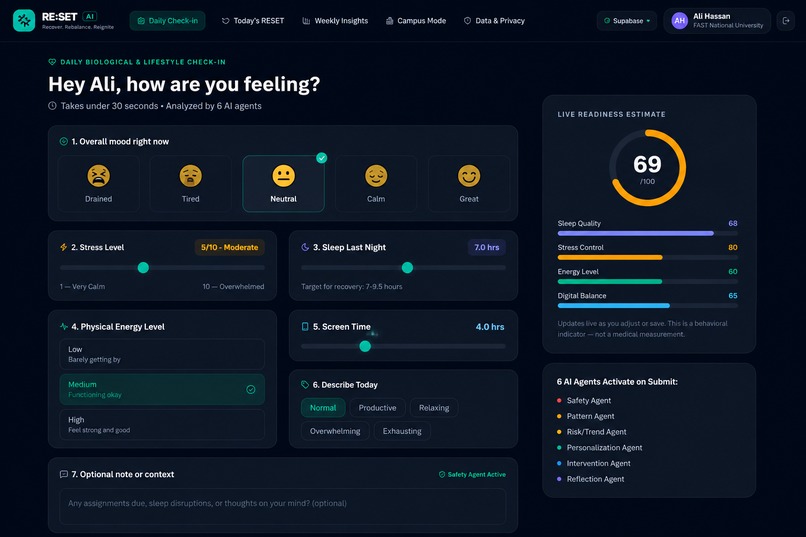This screenshot has width=806, height=537.
Task: Click the shield icon in Safety Agent Active
Action: pyautogui.click(x=442, y=474)
